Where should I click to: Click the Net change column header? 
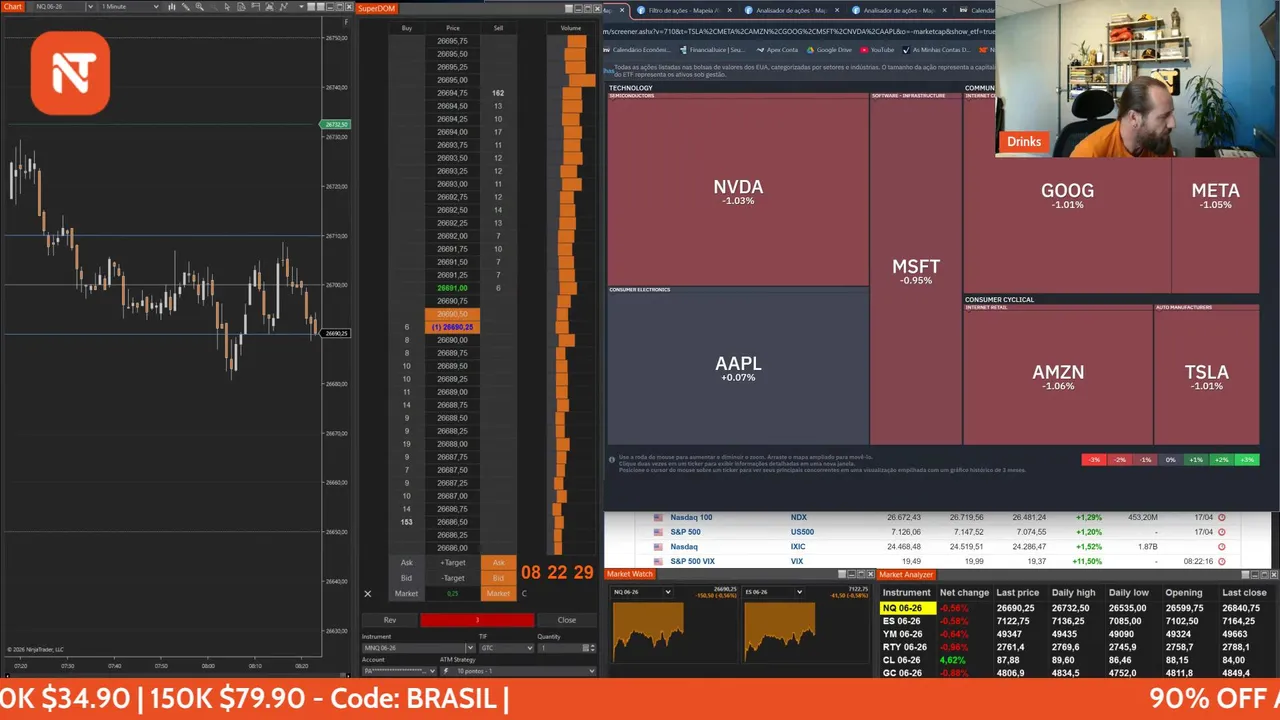tap(964, 592)
